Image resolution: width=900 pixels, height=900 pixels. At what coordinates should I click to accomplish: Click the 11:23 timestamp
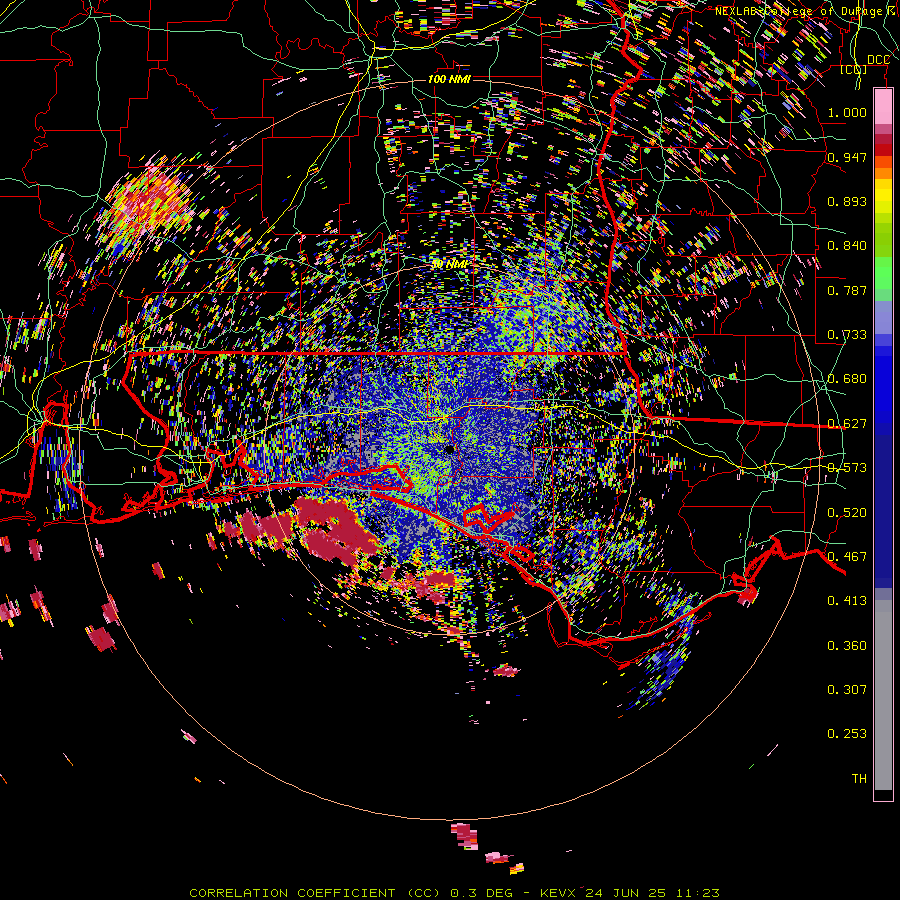697,893
